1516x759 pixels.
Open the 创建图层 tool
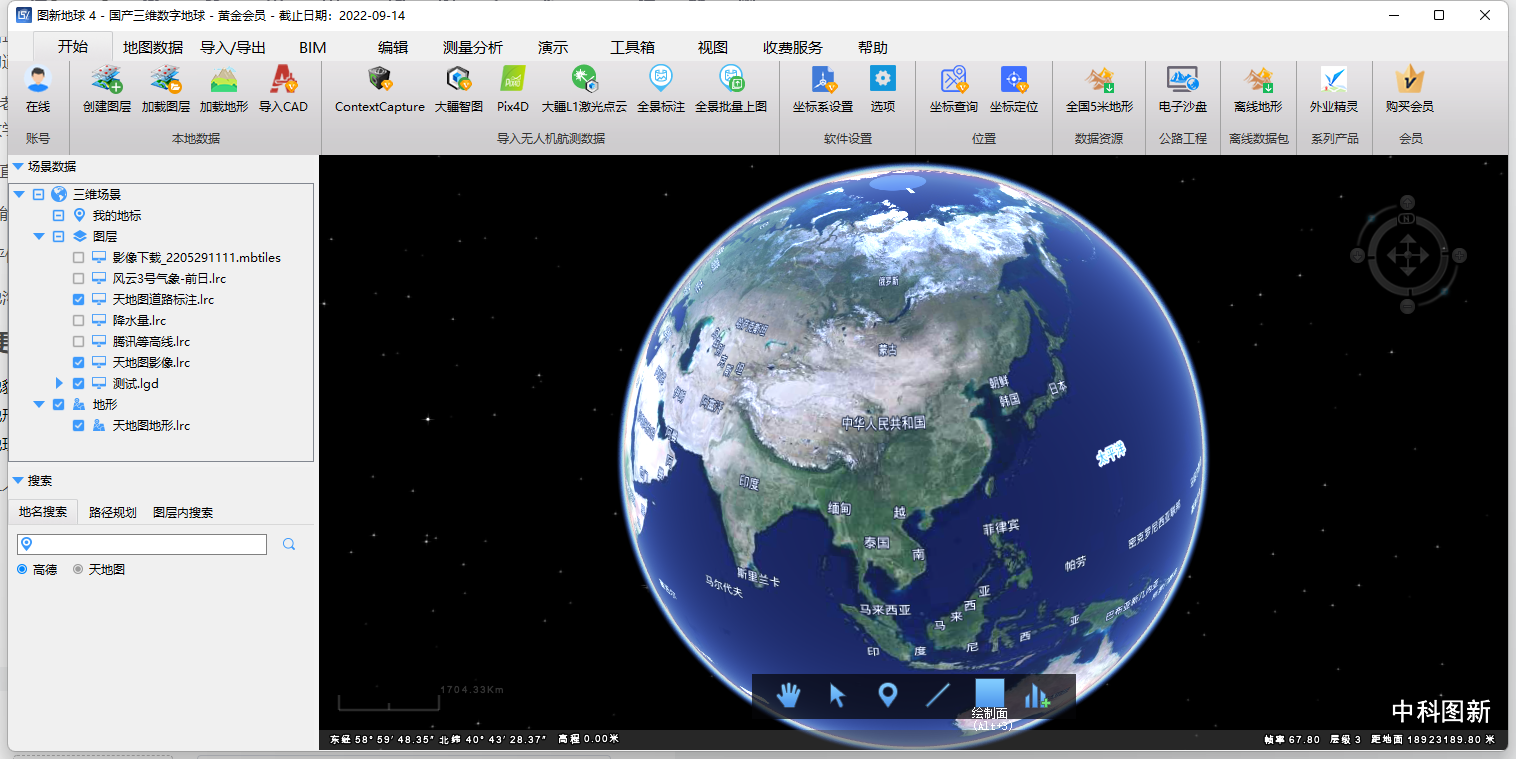pos(107,81)
